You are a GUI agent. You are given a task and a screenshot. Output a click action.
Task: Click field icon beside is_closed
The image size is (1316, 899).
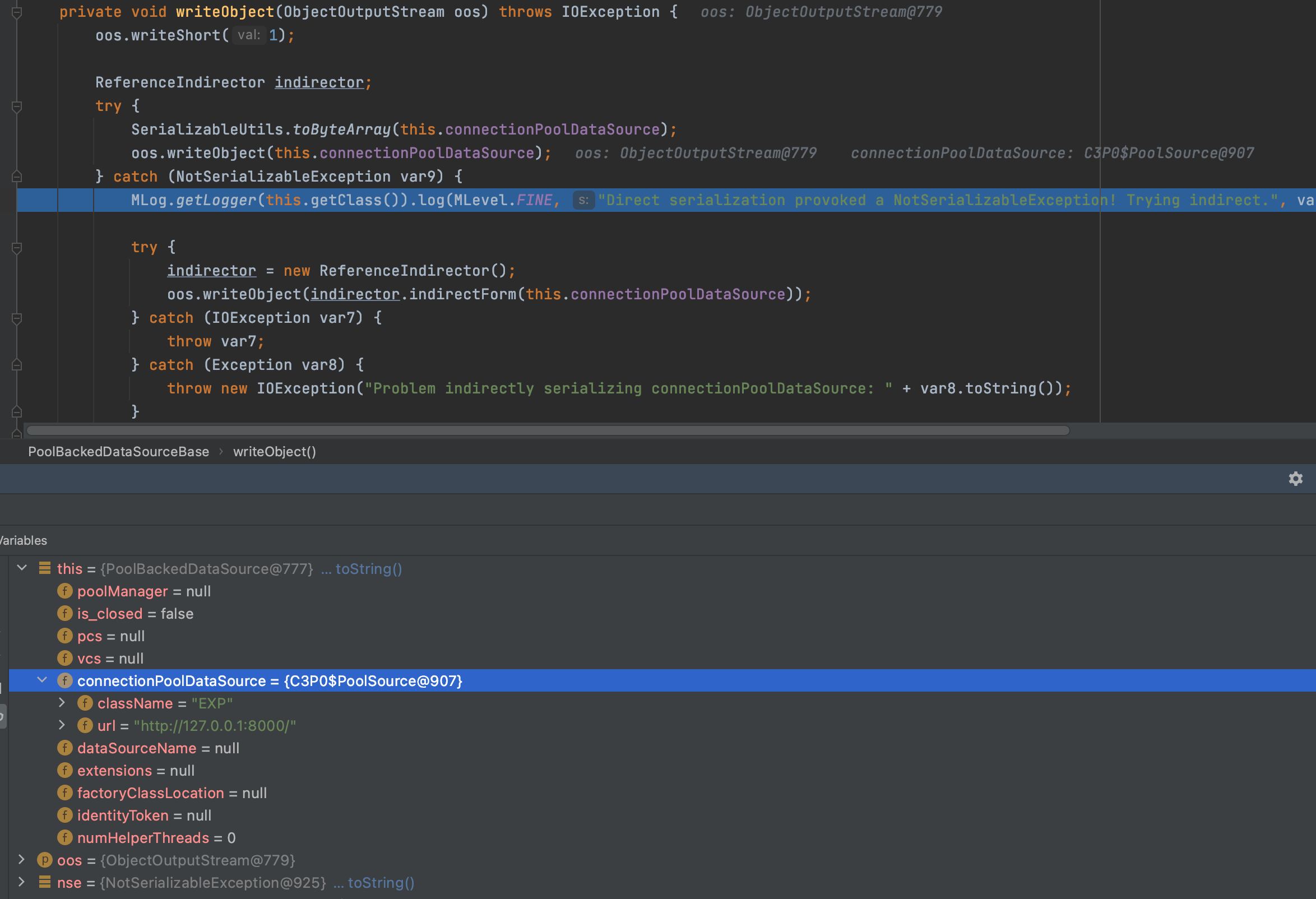click(65, 613)
